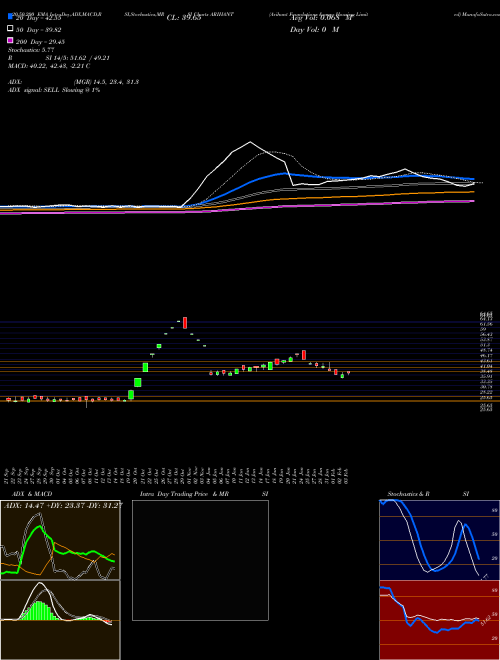Click the empty intraday price chart box

tap(200, 560)
